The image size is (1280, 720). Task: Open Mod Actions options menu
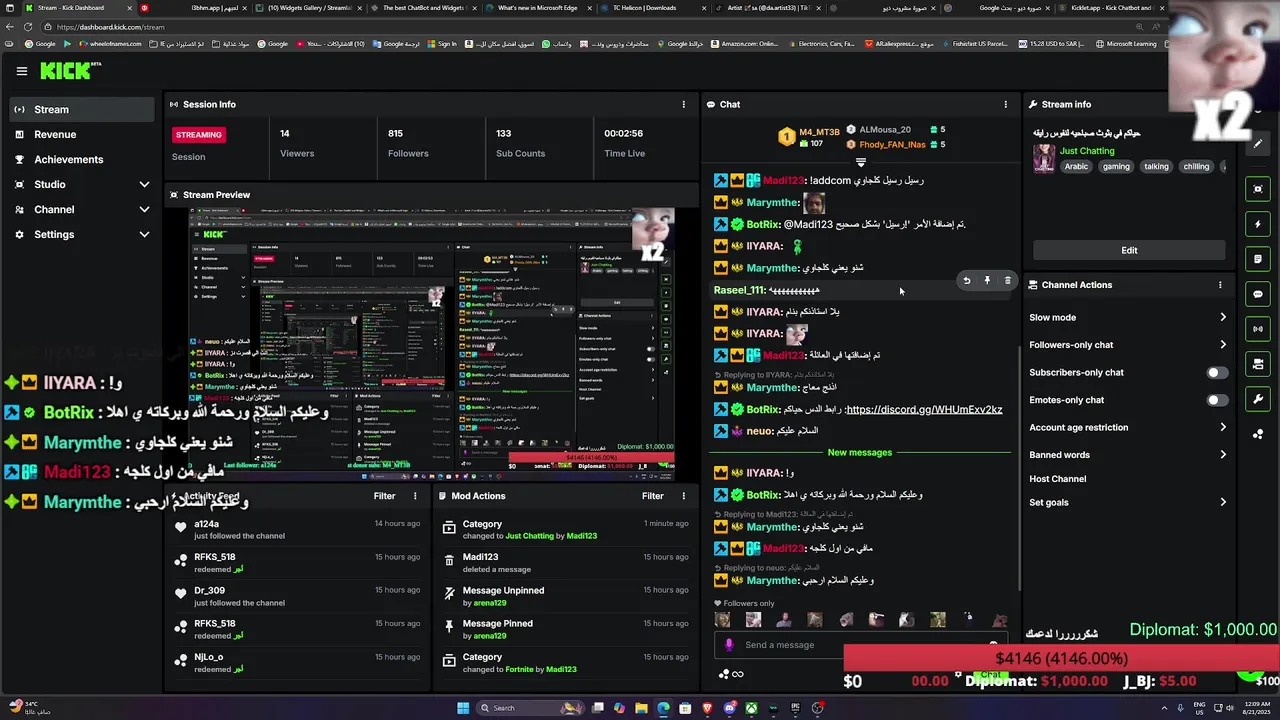pyautogui.click(x=684, y=496)
